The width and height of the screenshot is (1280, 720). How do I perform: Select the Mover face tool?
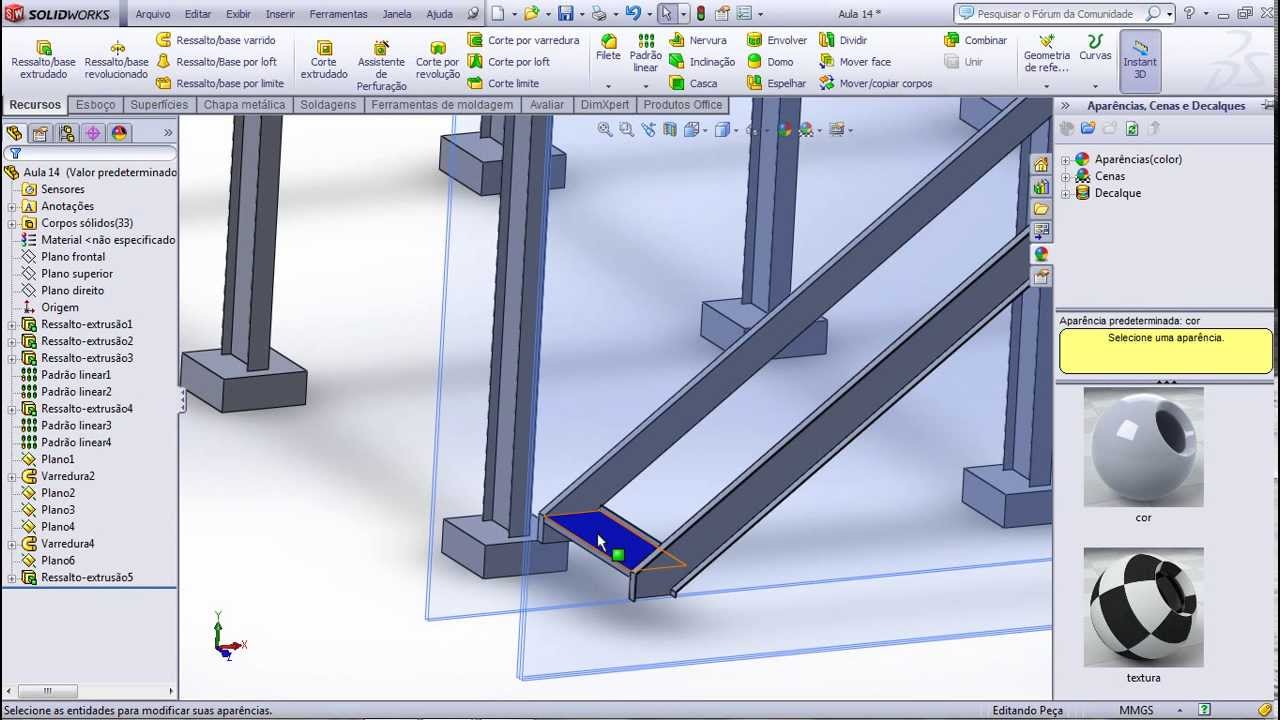tap(855, 62)
